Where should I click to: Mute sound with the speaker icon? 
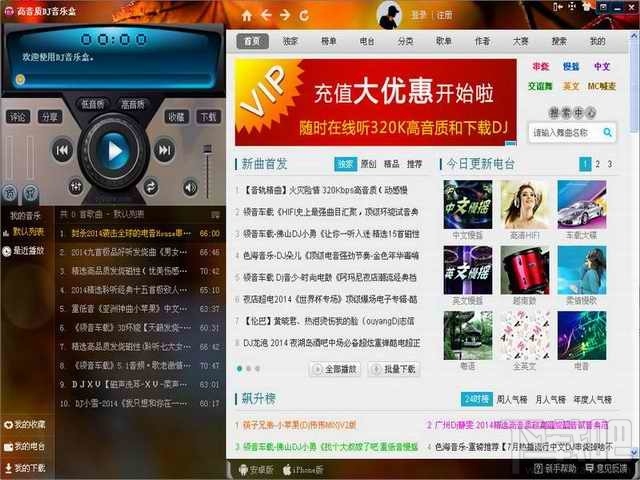point(190,187)
